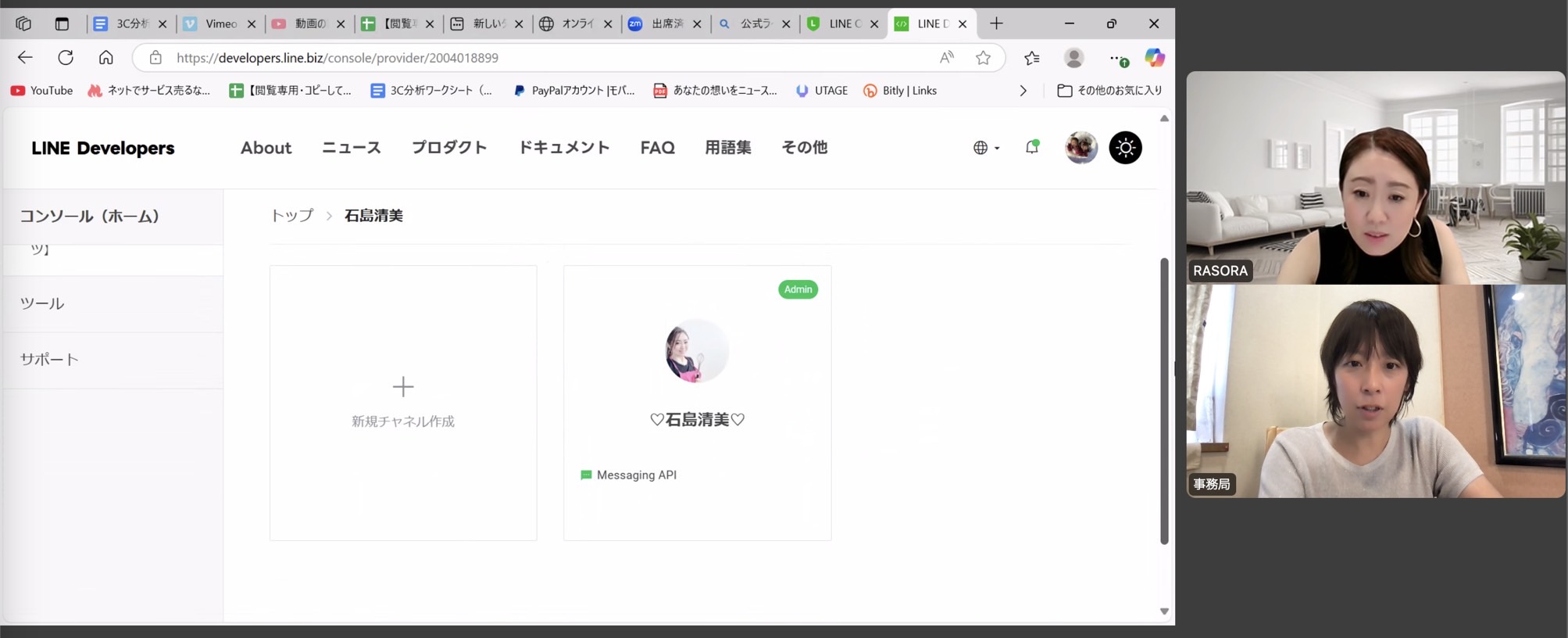Go back with the browser back arrow
This screenshot has height=638, width=1568.
click(x=25, y=58)
